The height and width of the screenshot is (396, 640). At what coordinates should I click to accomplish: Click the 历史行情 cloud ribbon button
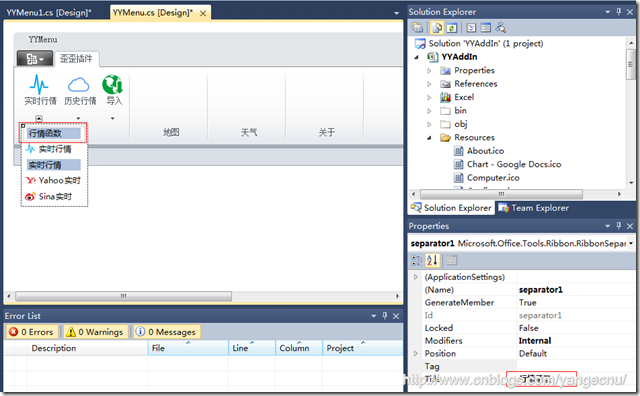tap(80, 90)
